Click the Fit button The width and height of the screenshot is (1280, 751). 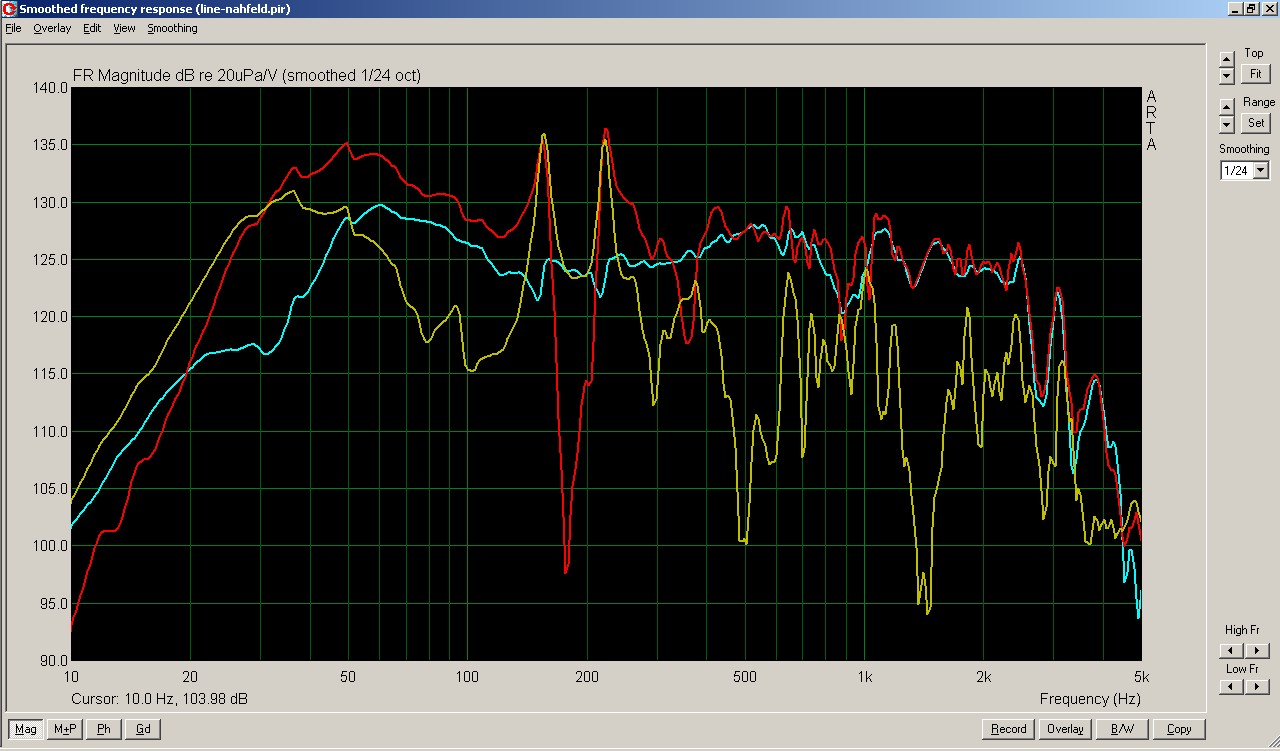point(1255,74)
